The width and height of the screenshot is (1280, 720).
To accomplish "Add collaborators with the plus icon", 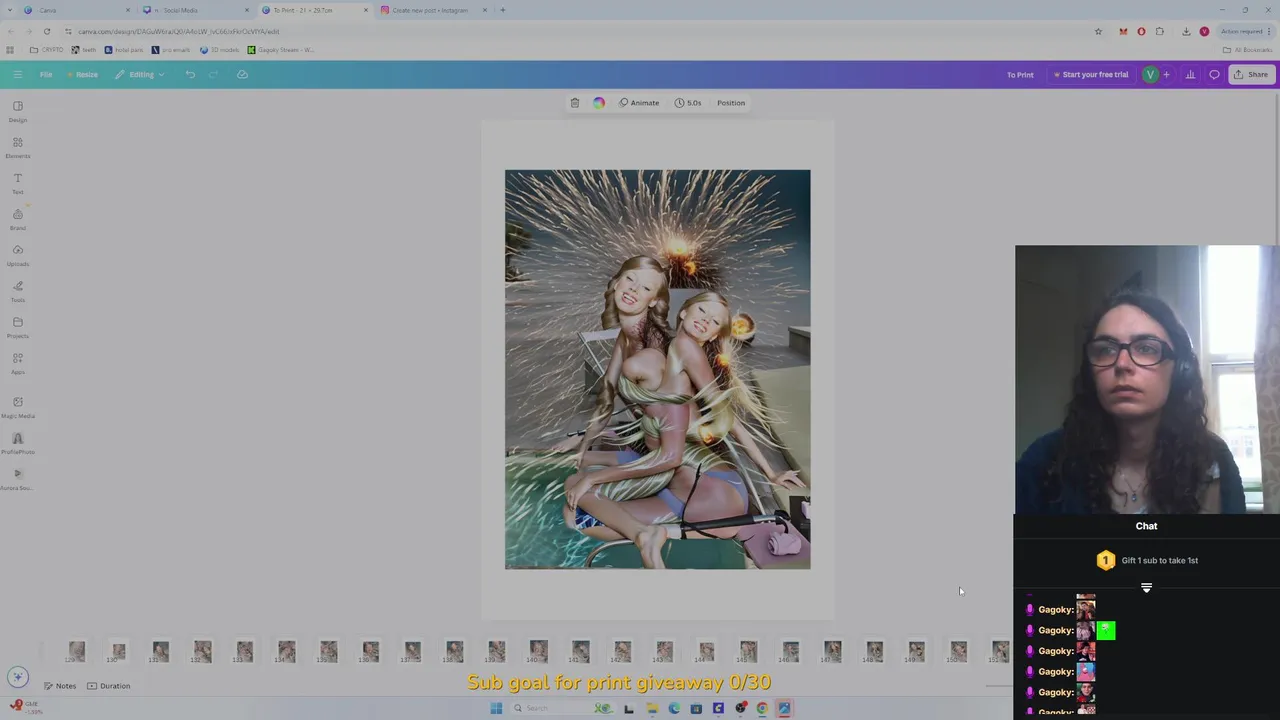I will click(x=1166, y=75).
